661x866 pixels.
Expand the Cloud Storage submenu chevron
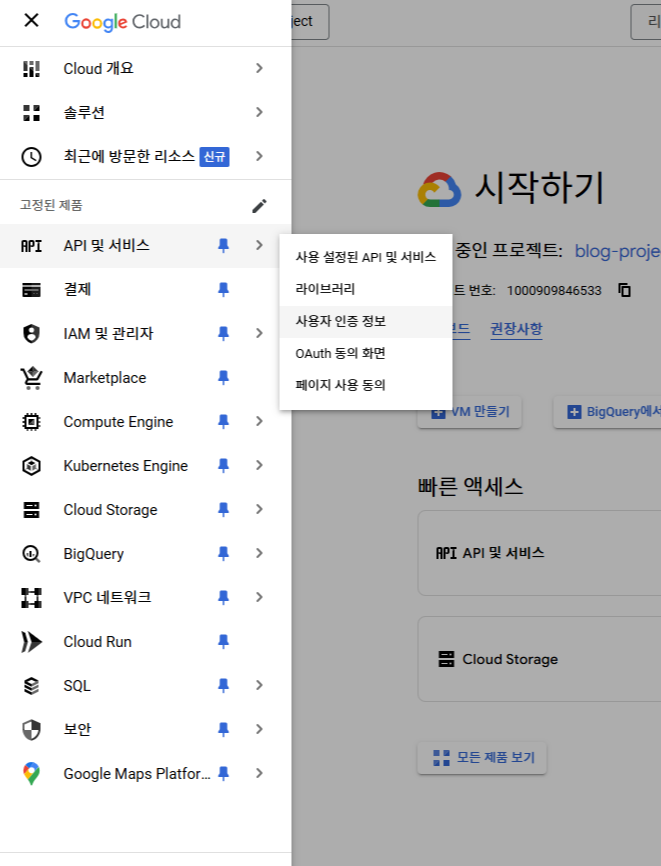pos(259,509)
